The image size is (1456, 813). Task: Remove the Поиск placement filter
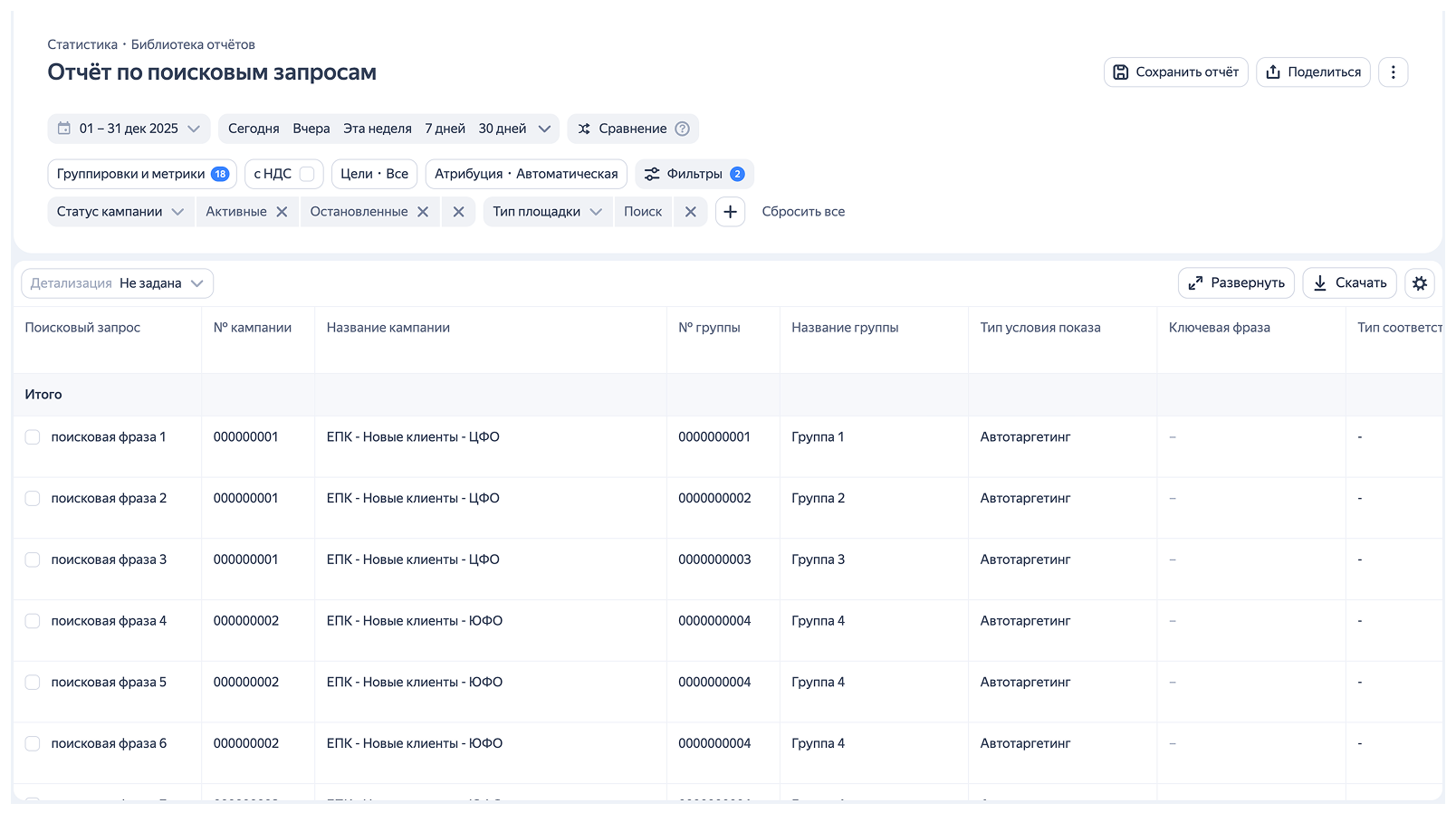tap(691, 212)
